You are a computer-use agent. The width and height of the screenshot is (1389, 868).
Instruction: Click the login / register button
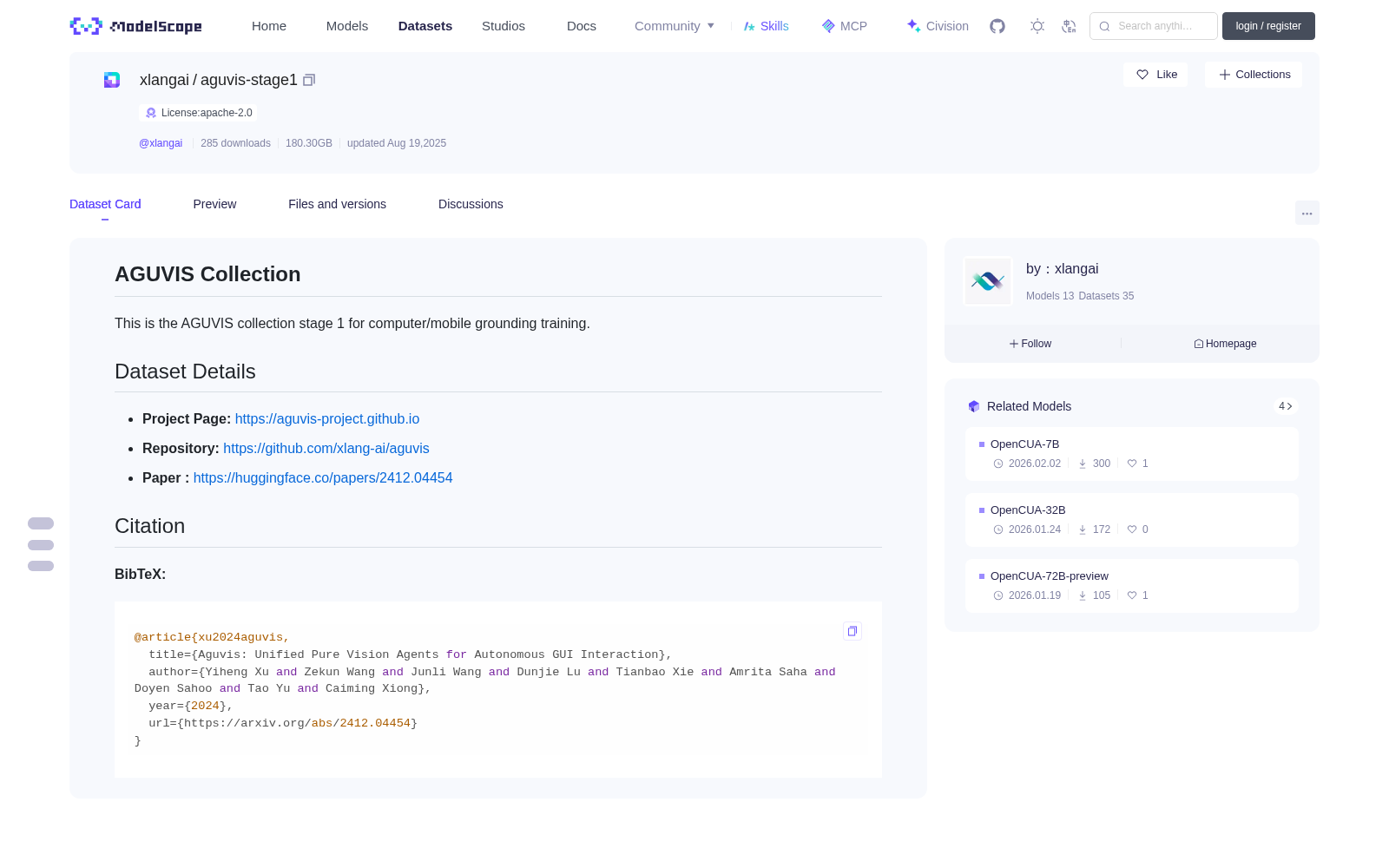1268,26
